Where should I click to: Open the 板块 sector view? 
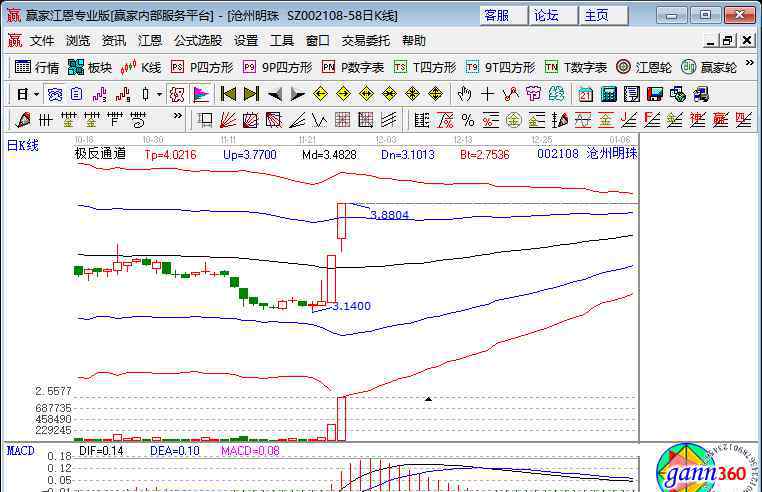coord(90,67)
